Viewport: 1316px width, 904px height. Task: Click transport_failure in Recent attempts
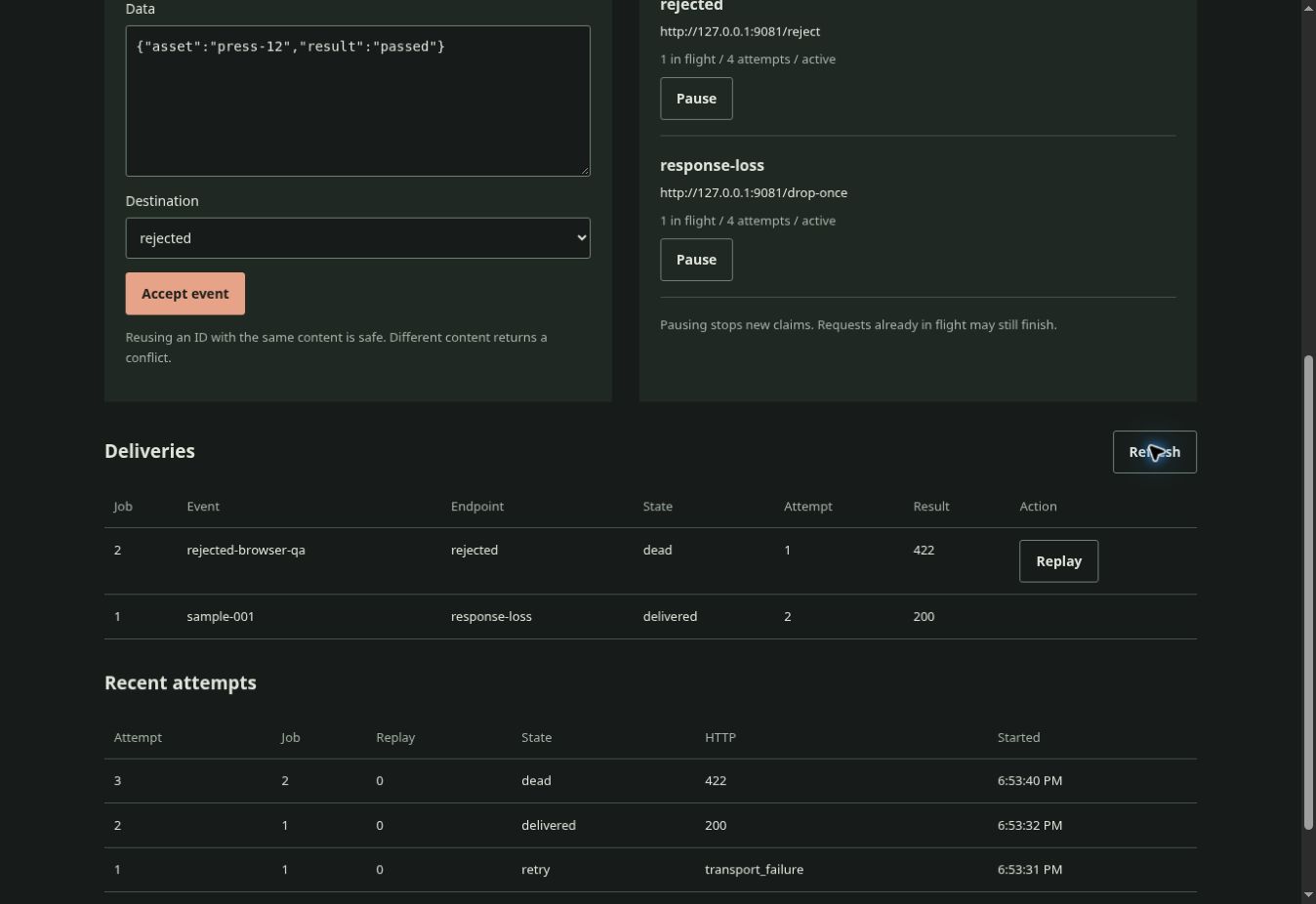point(754,869)
